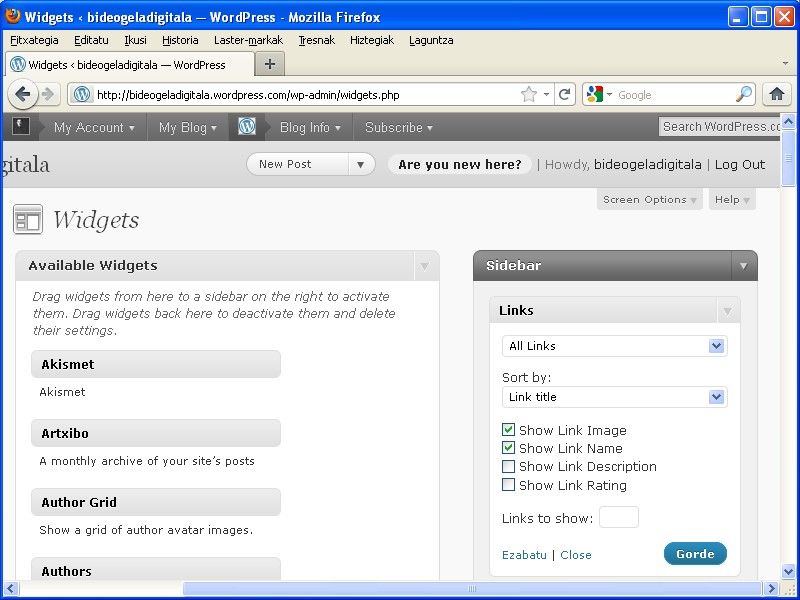Select the Artxibo widget header

(x=156, y=433)
